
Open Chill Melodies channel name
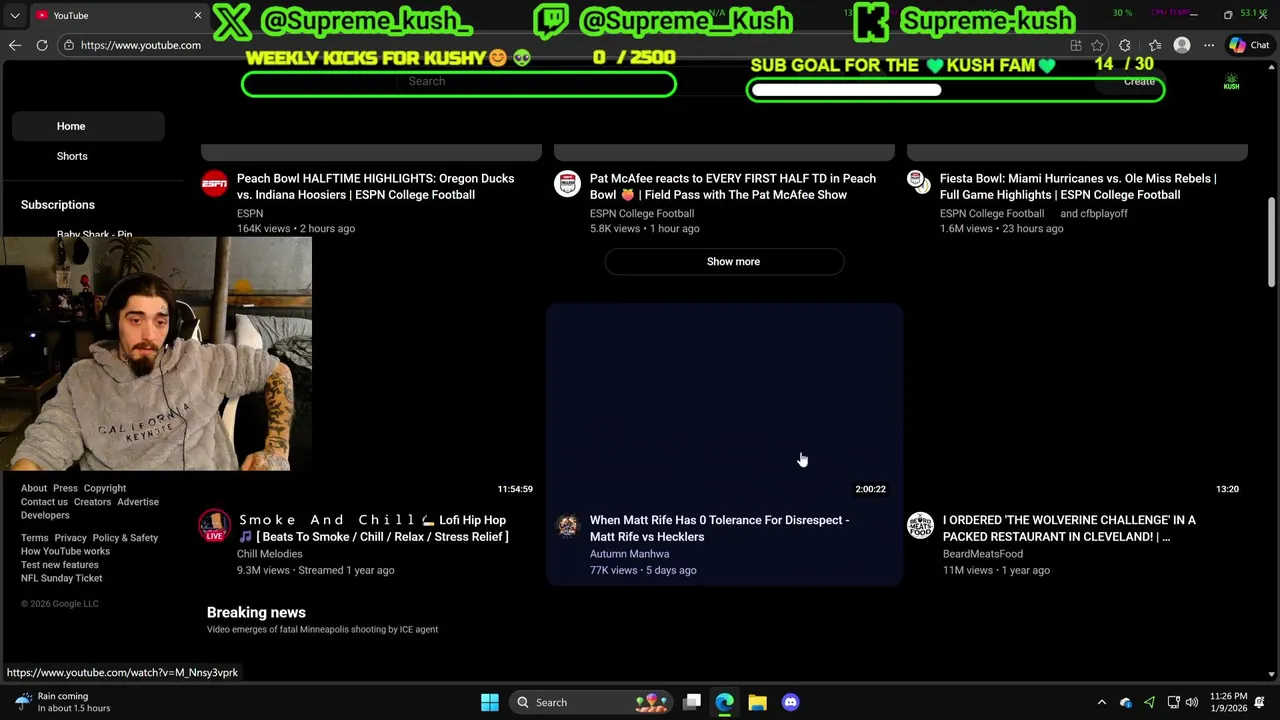click(x=269, y=554)
